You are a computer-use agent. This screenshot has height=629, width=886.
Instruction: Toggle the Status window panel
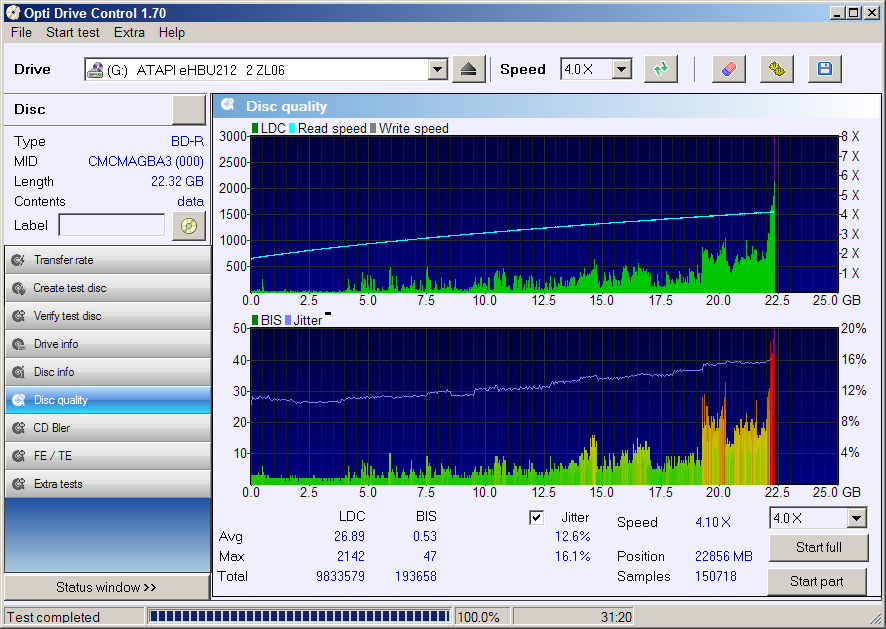[x=106, y=587]
